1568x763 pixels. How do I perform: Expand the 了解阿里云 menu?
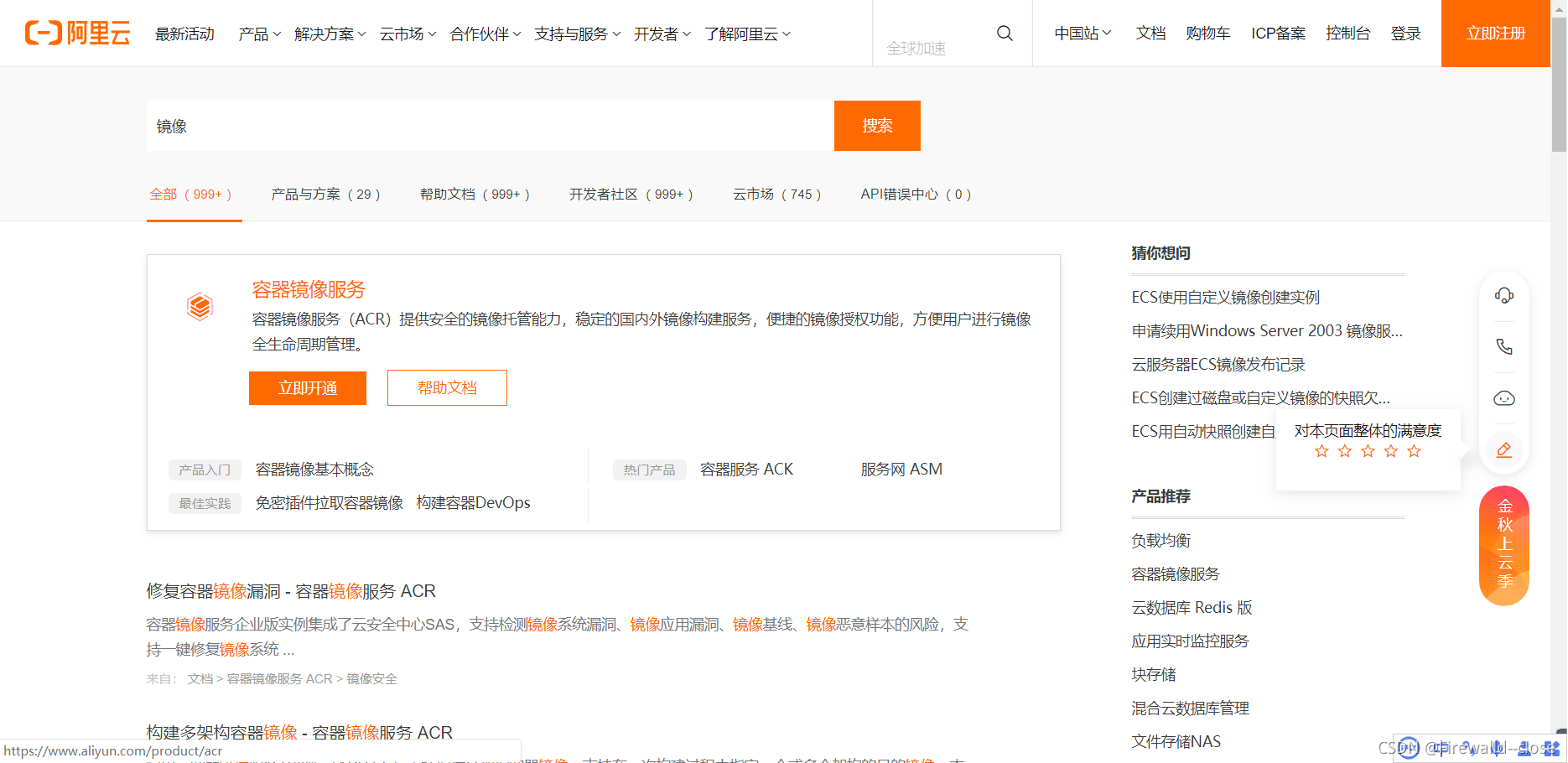click(747, 34)
